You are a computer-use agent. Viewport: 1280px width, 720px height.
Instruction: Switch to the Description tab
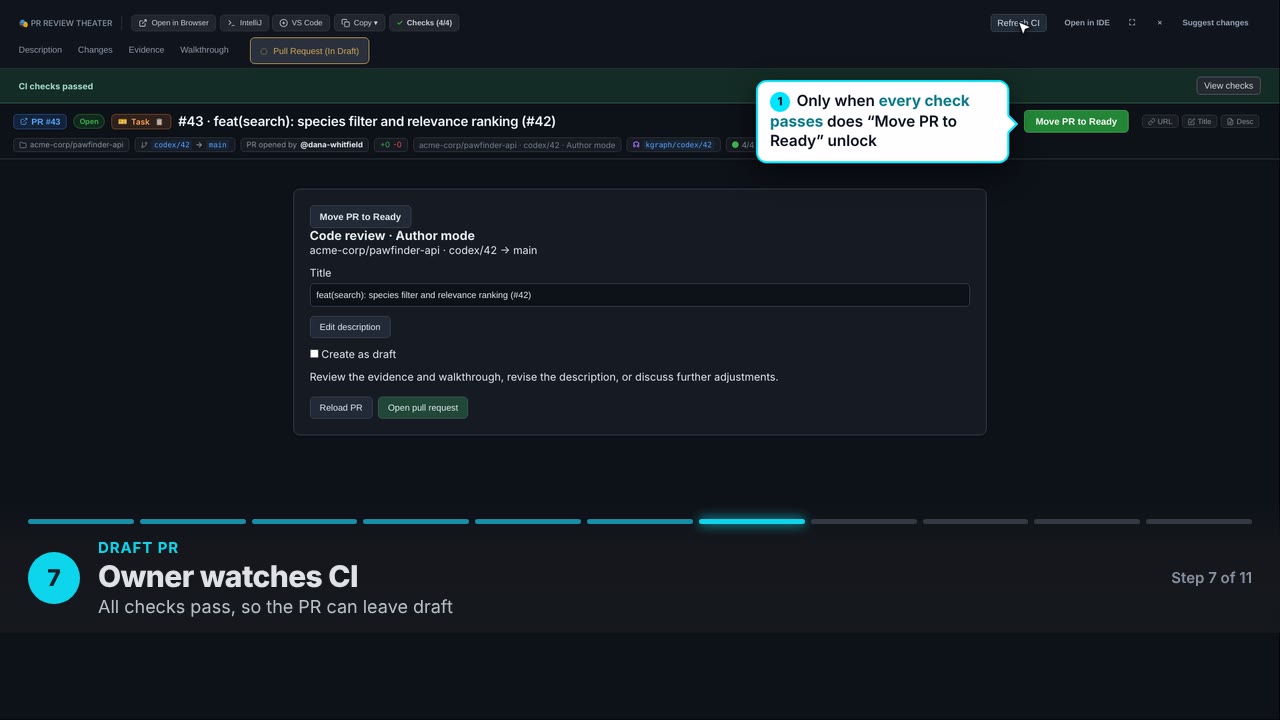(x=40, y=50)
